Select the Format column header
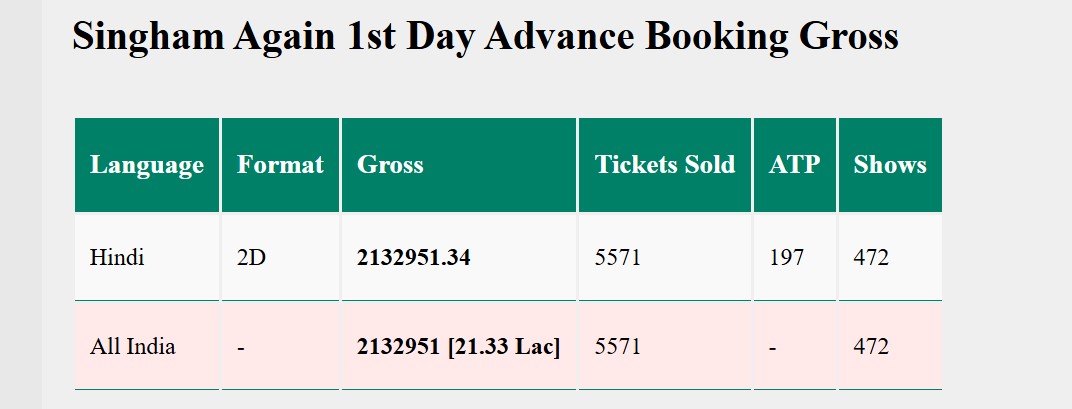This screenshot has width=1072, height=409. 280,165
